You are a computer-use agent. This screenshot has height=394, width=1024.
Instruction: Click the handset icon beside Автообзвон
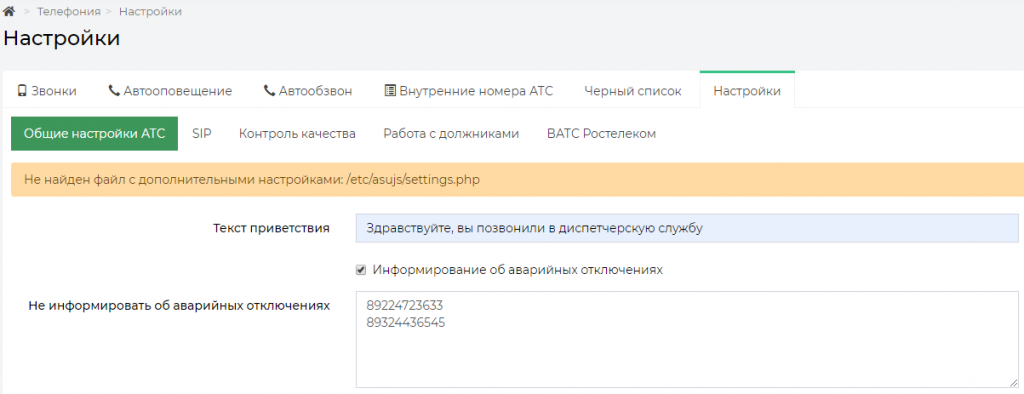coord(270,91)
